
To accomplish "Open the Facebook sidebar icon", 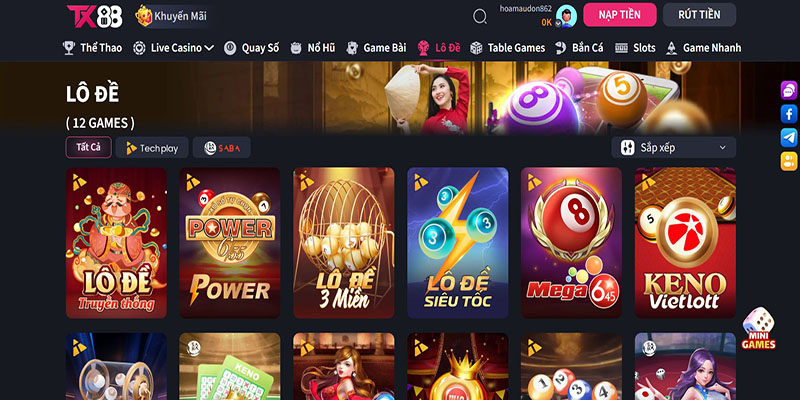I will 789,114.
